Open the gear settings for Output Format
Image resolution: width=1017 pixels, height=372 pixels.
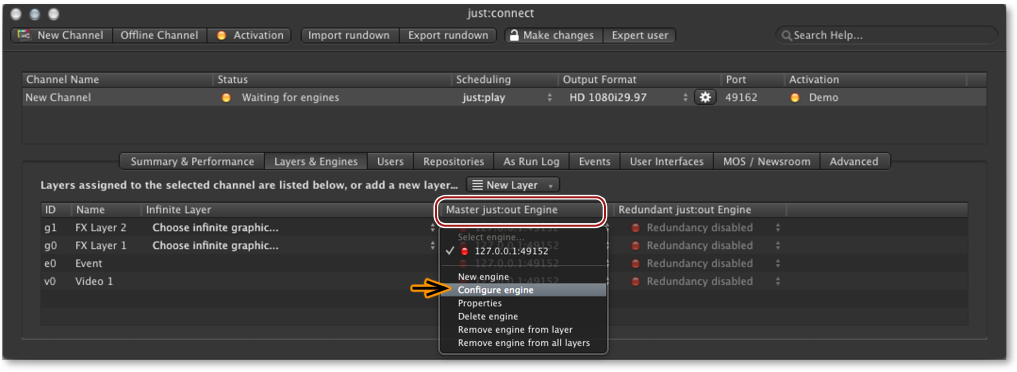pos(705,98)
